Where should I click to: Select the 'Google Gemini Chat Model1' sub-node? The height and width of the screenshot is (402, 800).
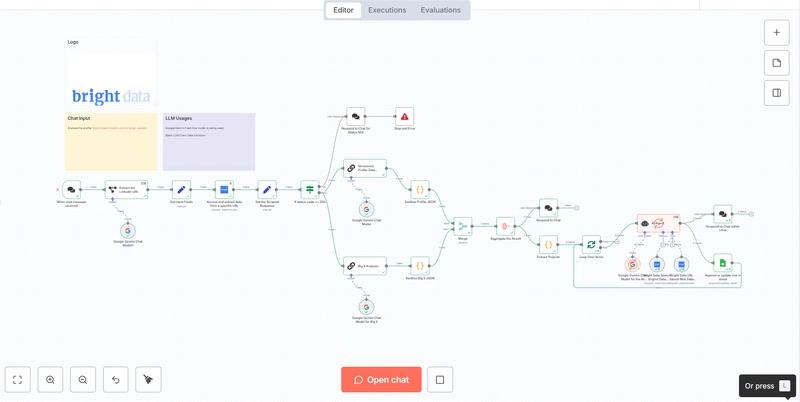click(128, 231)
